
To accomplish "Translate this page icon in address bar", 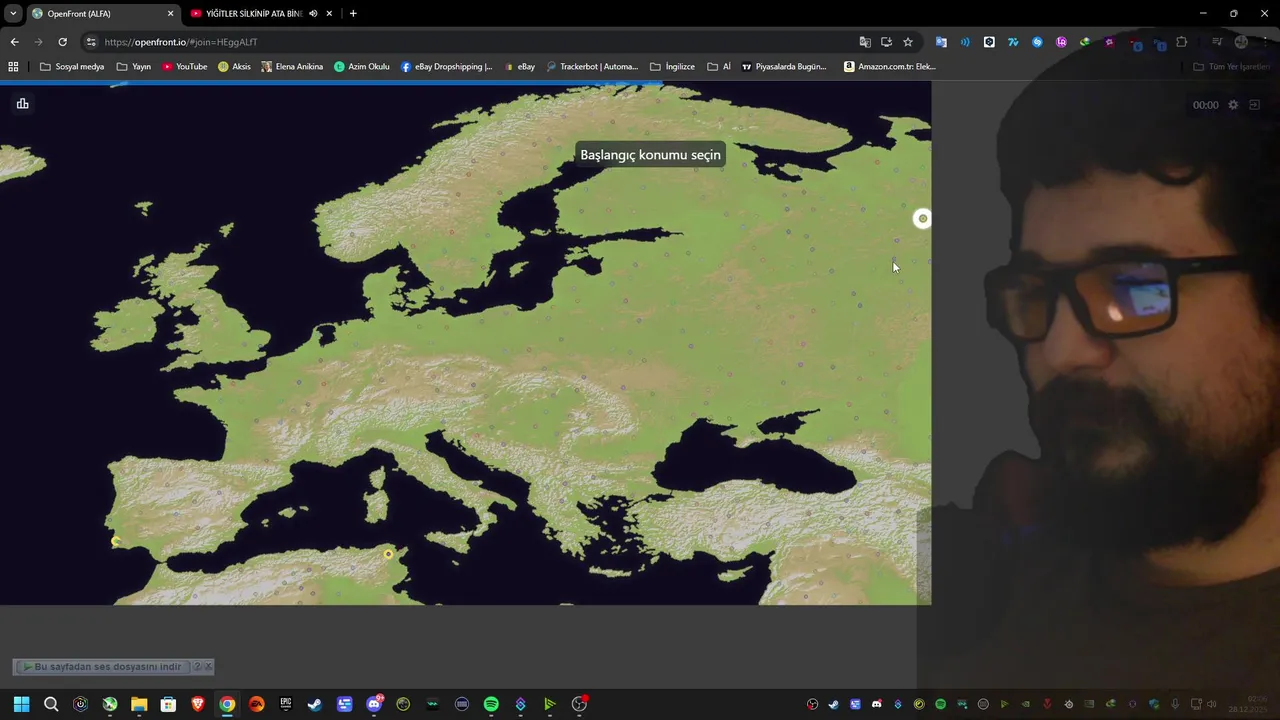I will click(865, 42).
